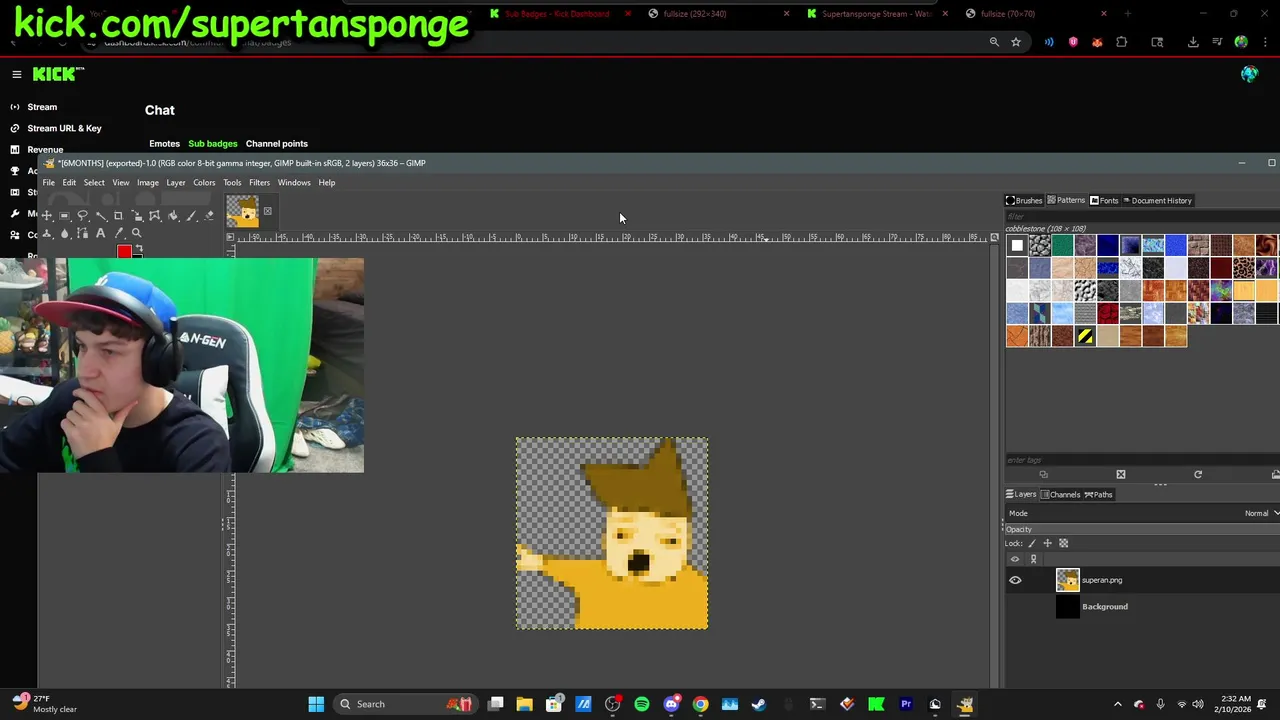Open the Windows menu

(x=294, y=182)
